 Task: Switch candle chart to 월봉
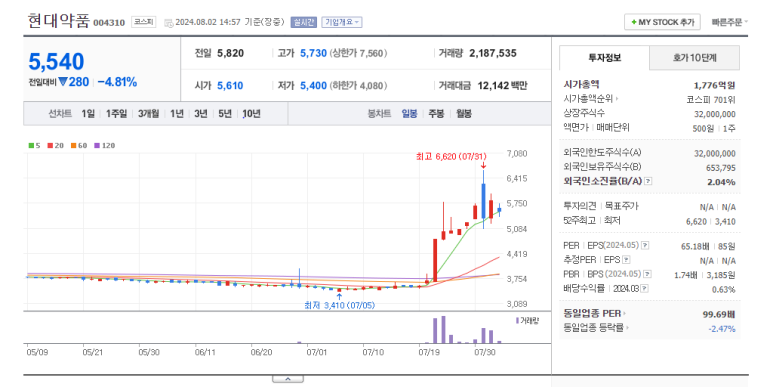[x=463, y=114]
